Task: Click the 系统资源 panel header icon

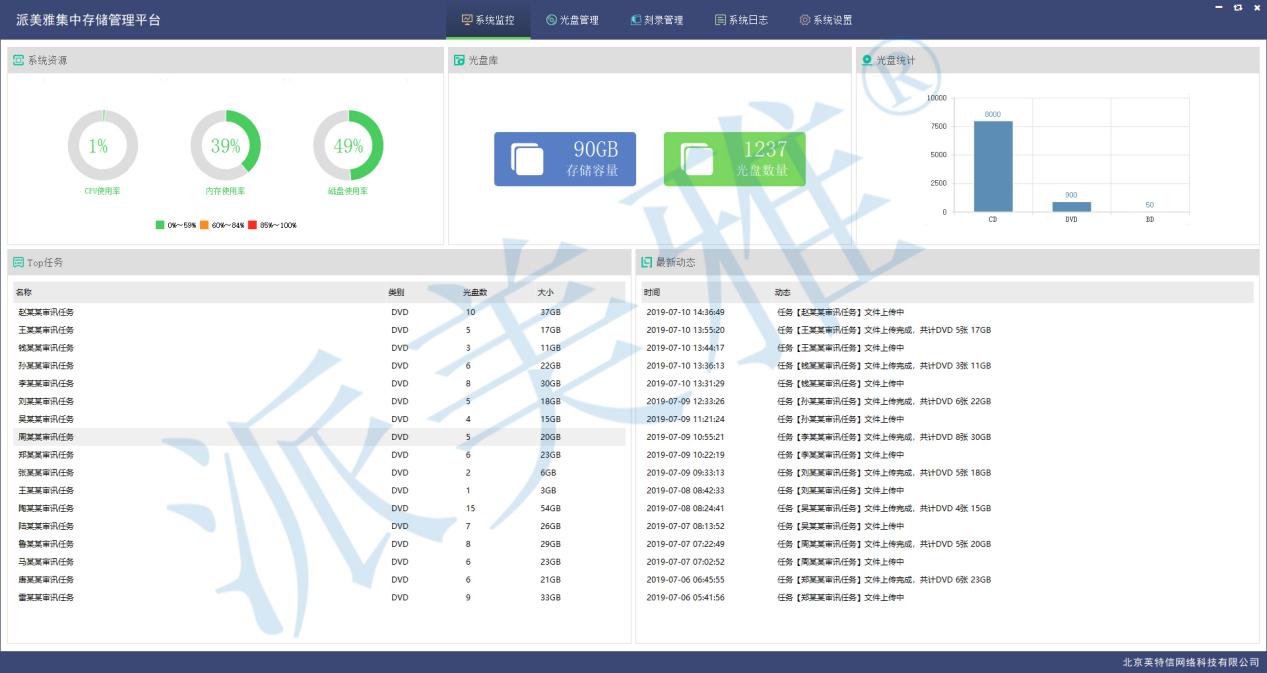Action: (x=18, y=60)
